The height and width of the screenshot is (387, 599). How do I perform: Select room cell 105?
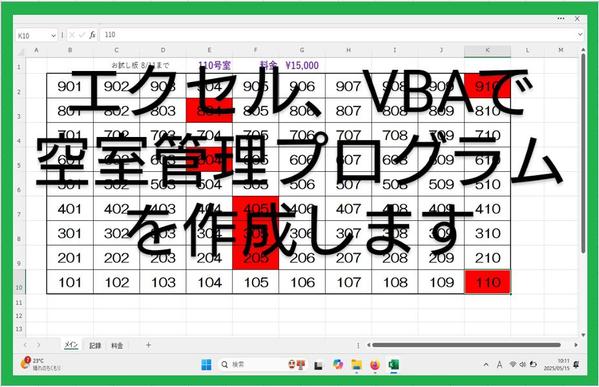pos(256,282)
